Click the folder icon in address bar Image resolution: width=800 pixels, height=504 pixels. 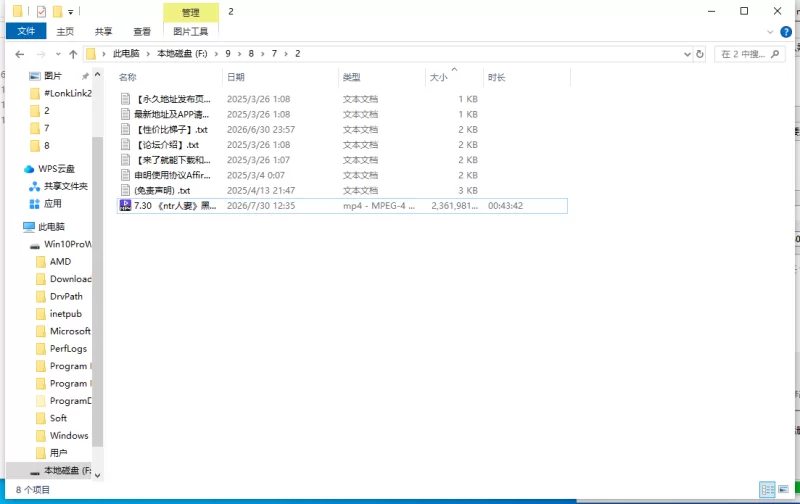[x=91, y=54]
